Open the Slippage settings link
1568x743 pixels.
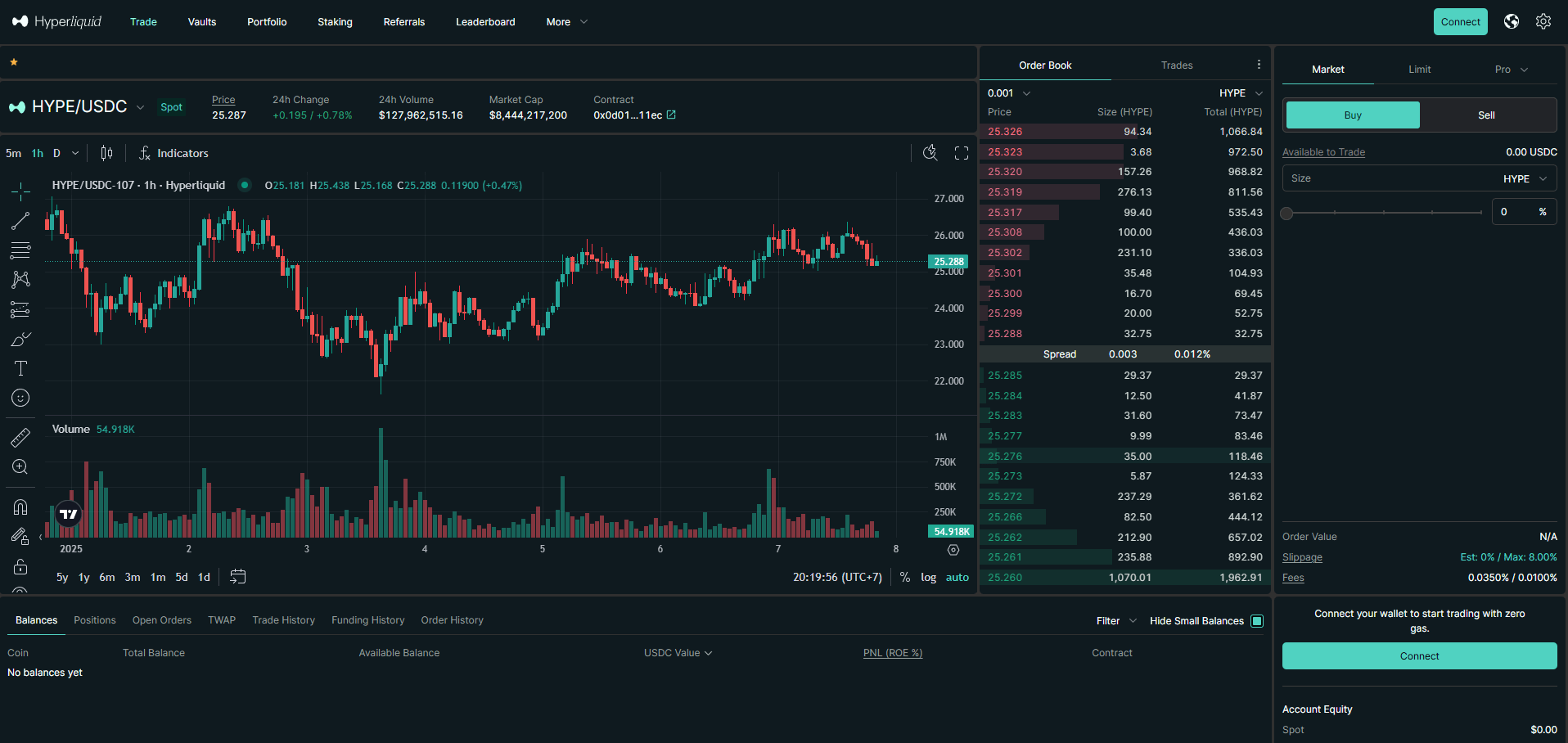click(x=1302, y=557)
